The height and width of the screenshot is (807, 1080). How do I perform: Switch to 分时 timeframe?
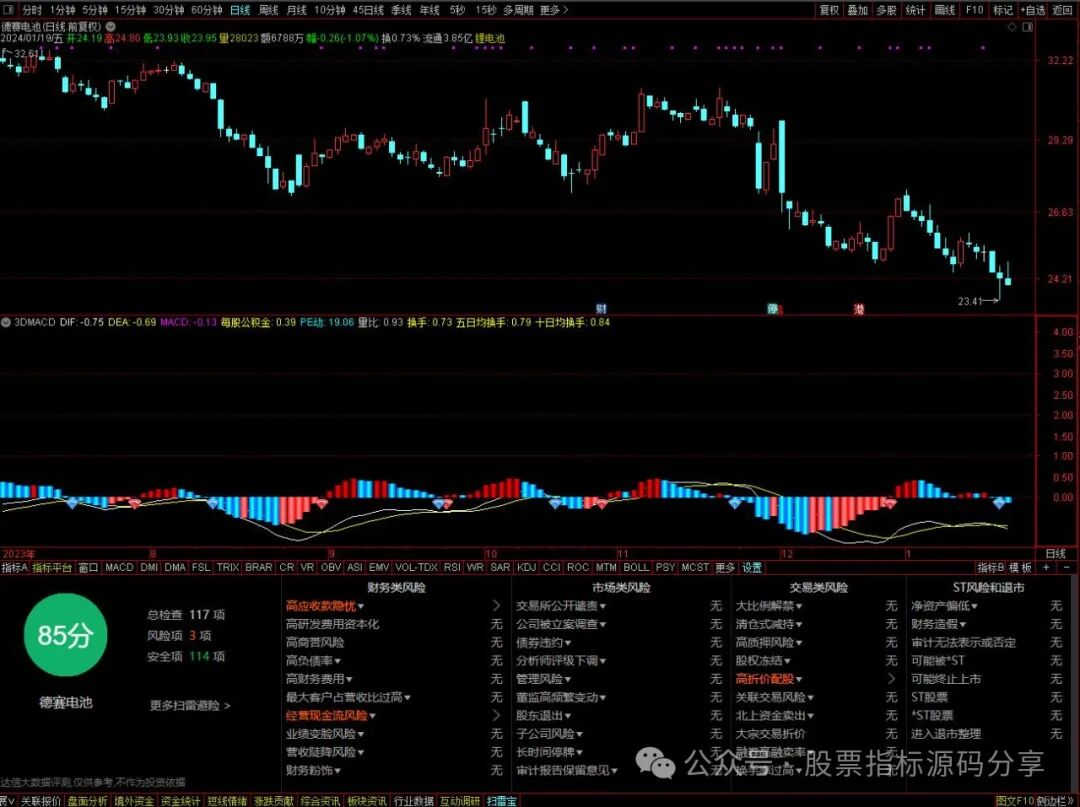32,10
